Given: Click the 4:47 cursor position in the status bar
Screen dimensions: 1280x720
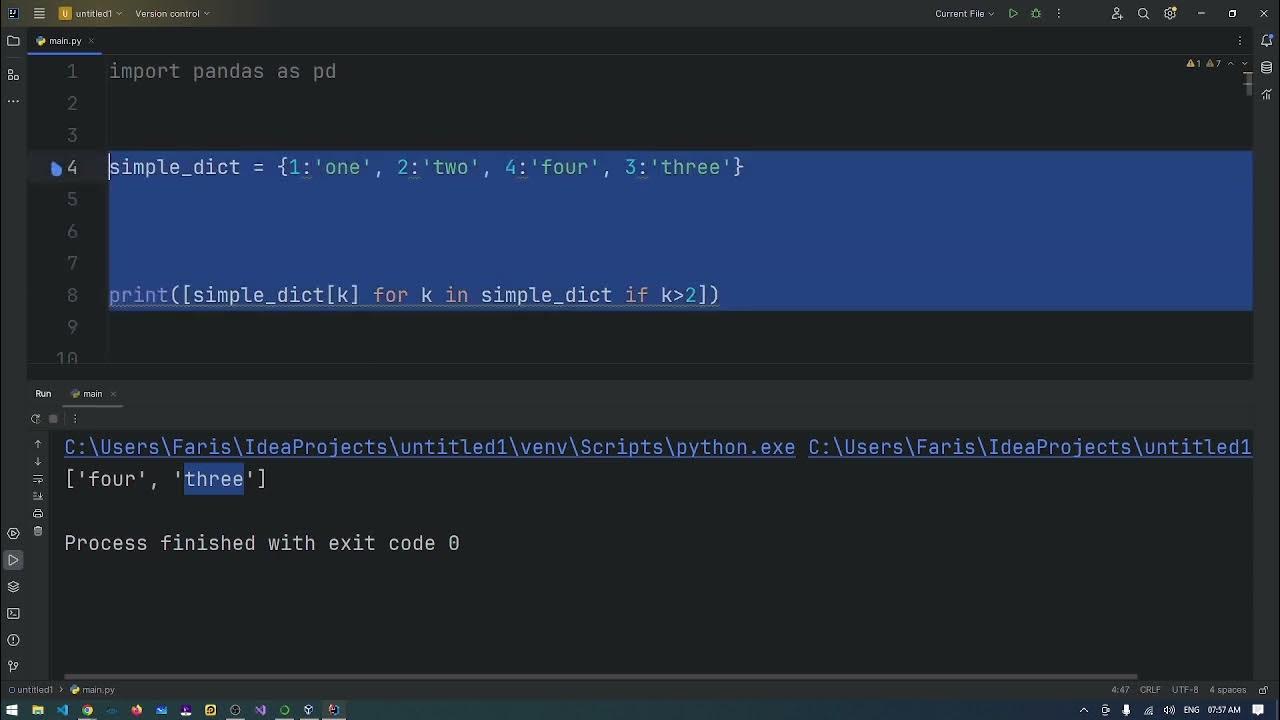Looking at the screenshot, I should click(1120, 690).
